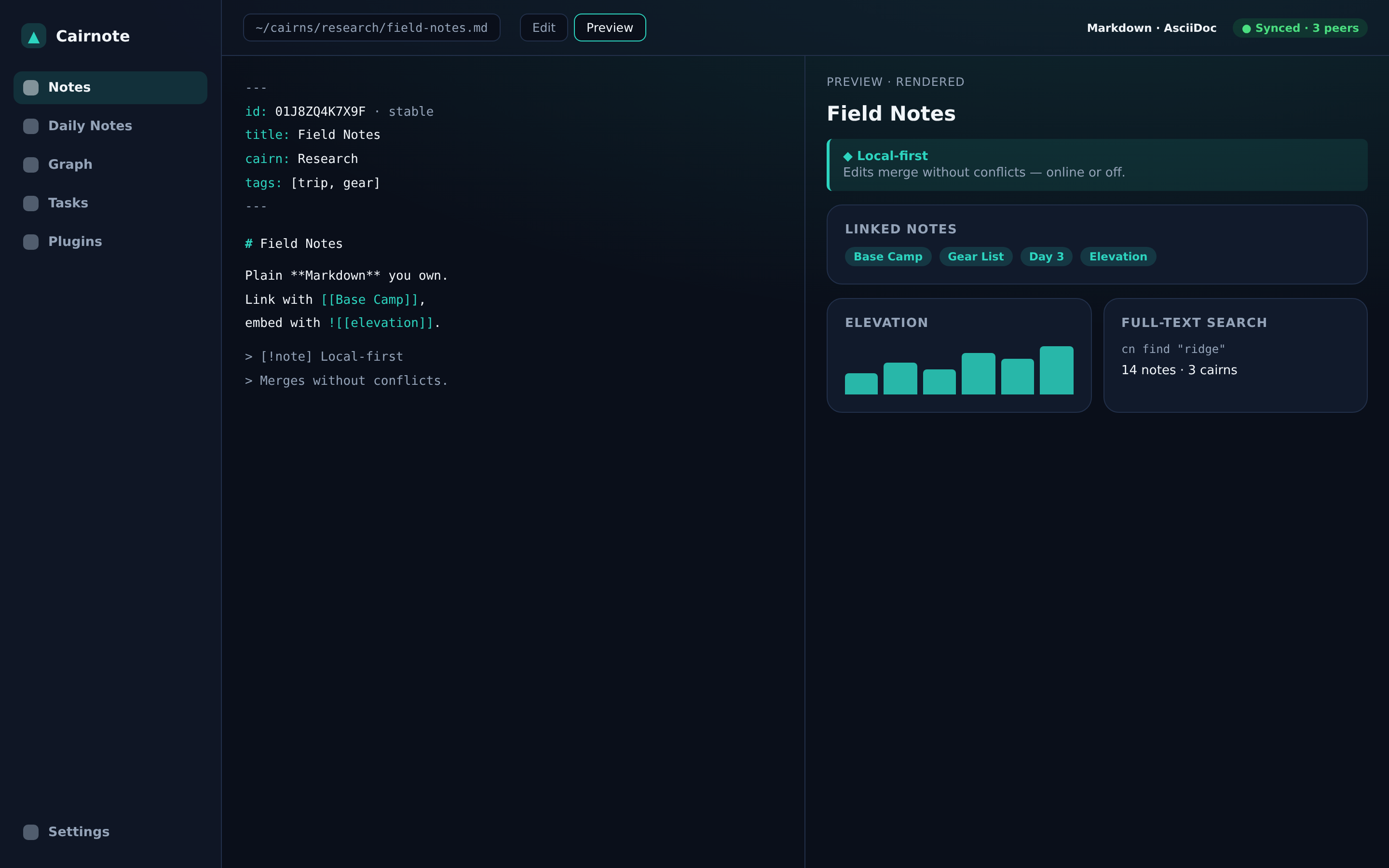Open the Plugins label in sidebar

[75, 241]
